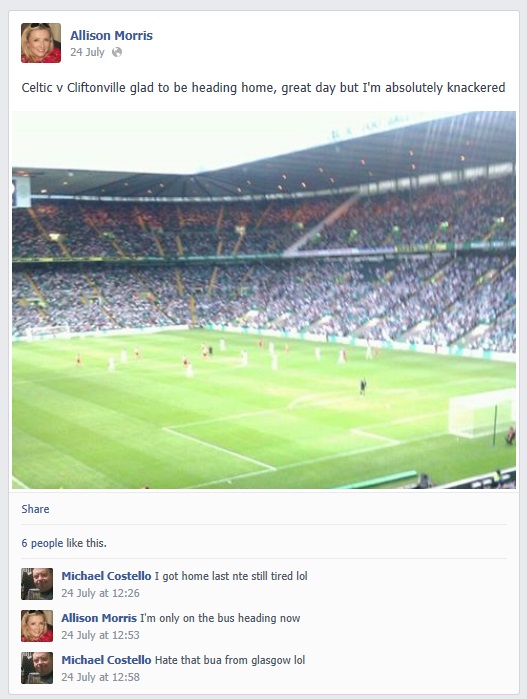Viewport: 527px width, 699px height.
Task: Open the 24 July at 12:26 timestamp
Action: tap(100, 593)
